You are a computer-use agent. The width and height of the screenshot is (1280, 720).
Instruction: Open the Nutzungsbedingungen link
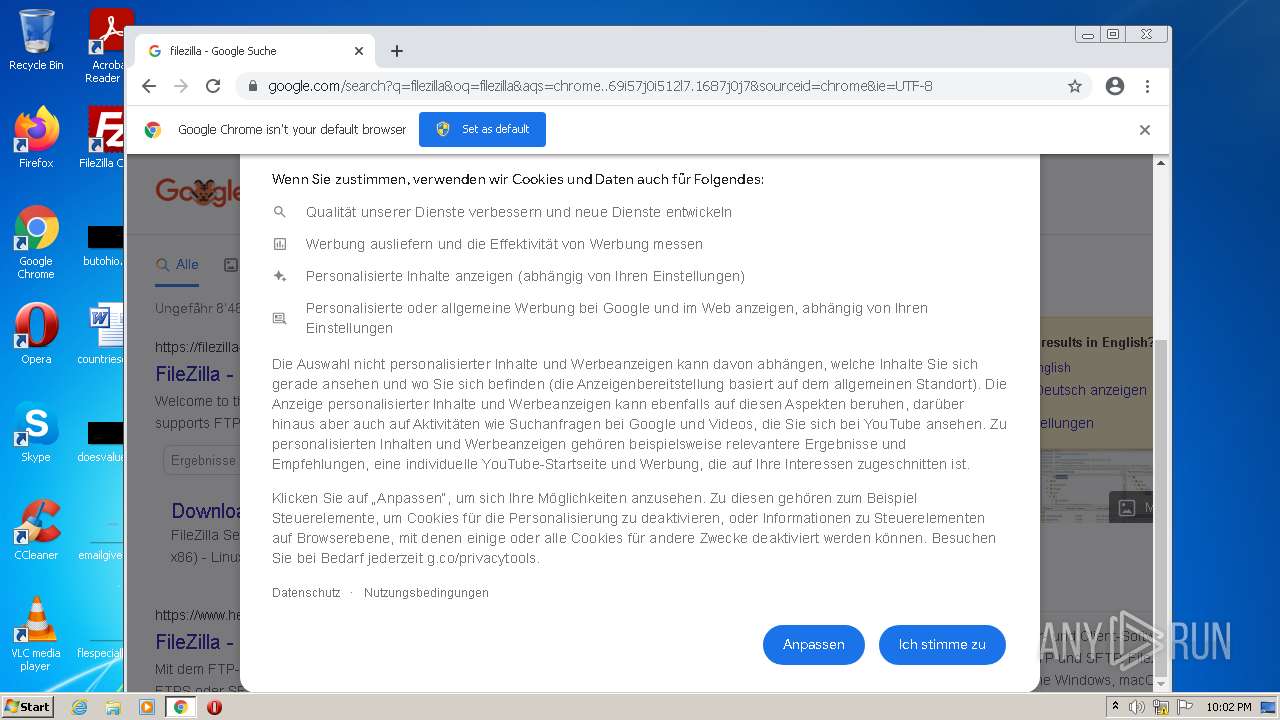point(426,593)
